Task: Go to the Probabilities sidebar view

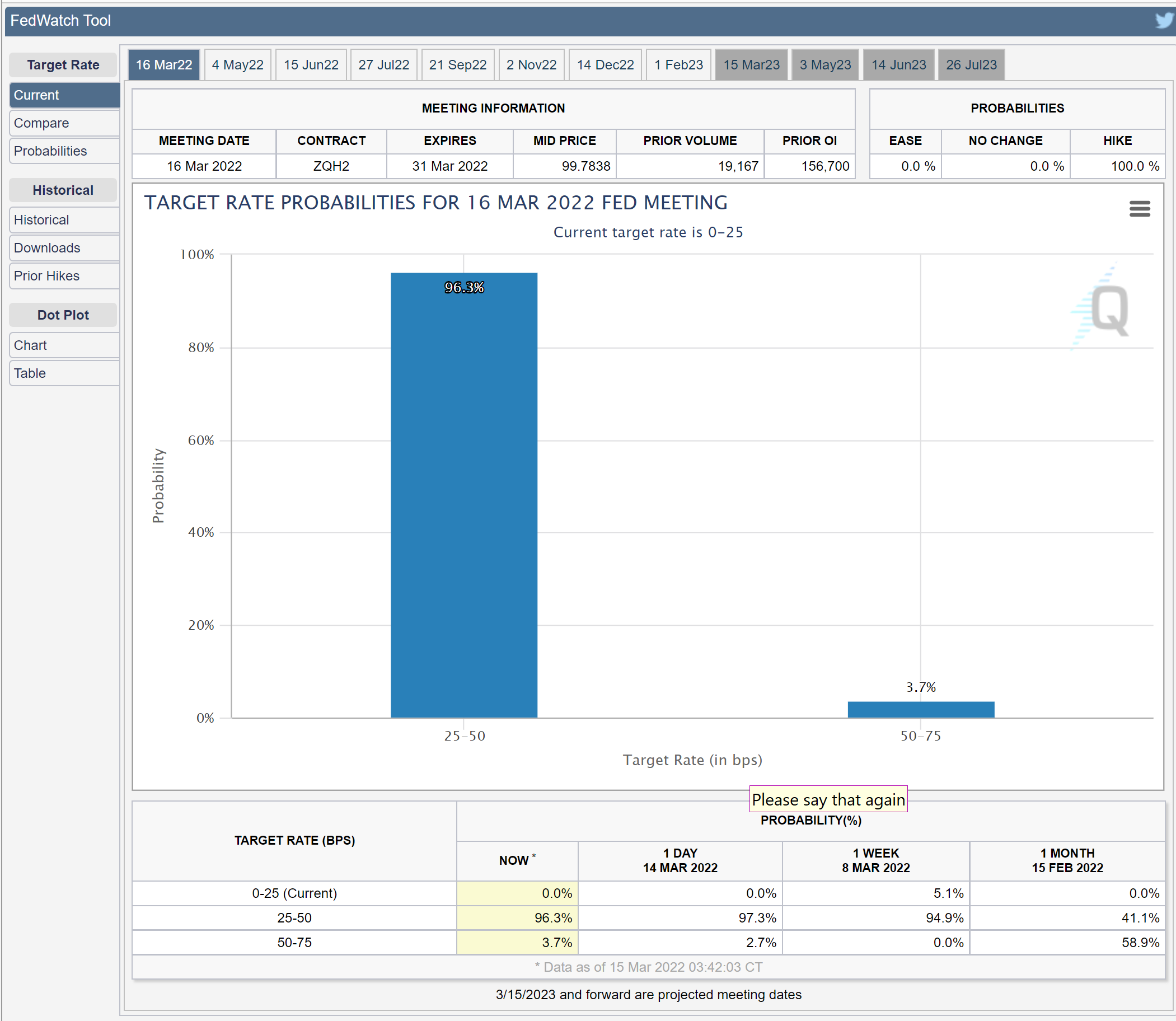Action: pyautogui.click(x=64, y=151)
